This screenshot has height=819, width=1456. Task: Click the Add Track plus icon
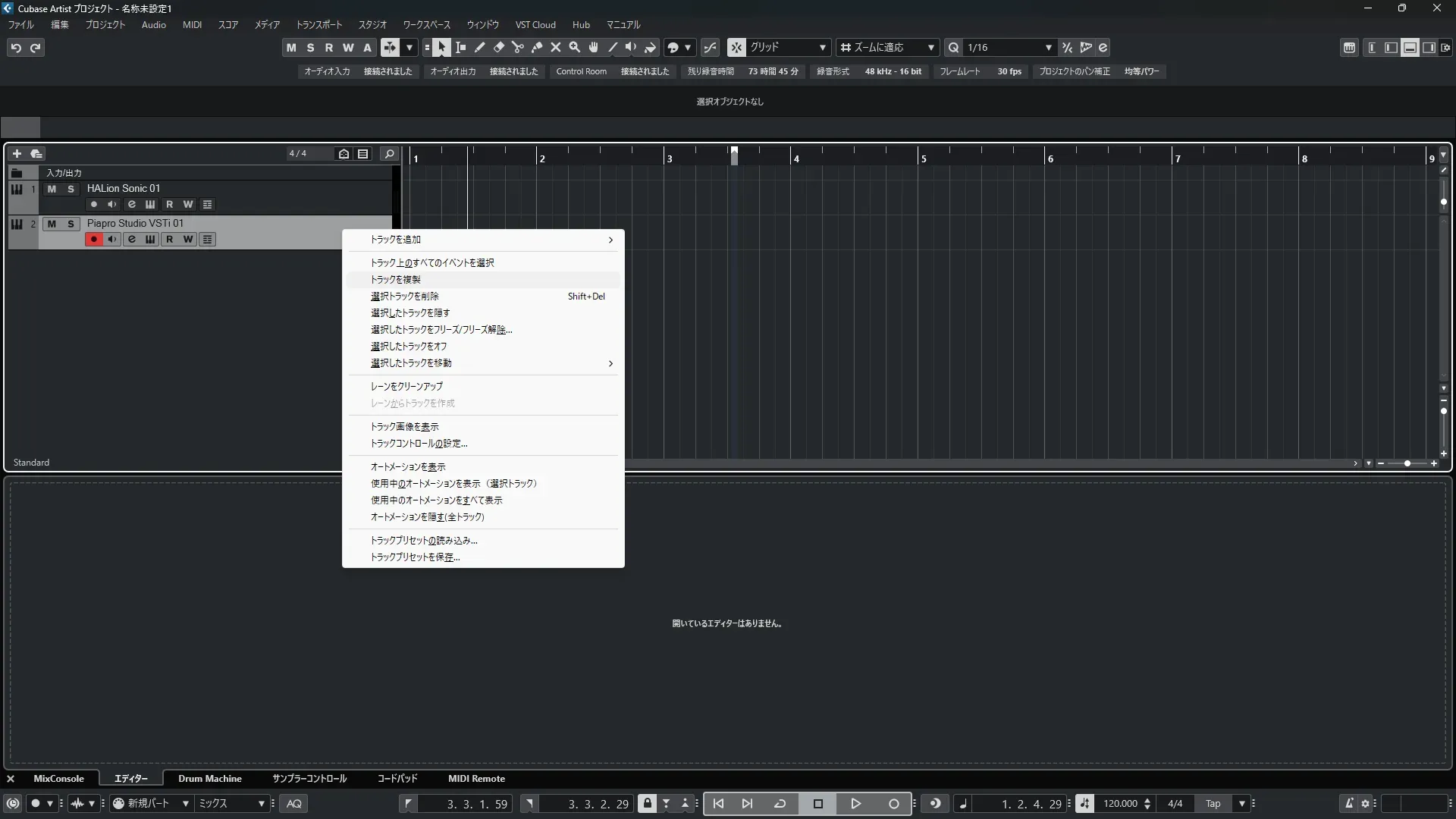pos(17,154)
